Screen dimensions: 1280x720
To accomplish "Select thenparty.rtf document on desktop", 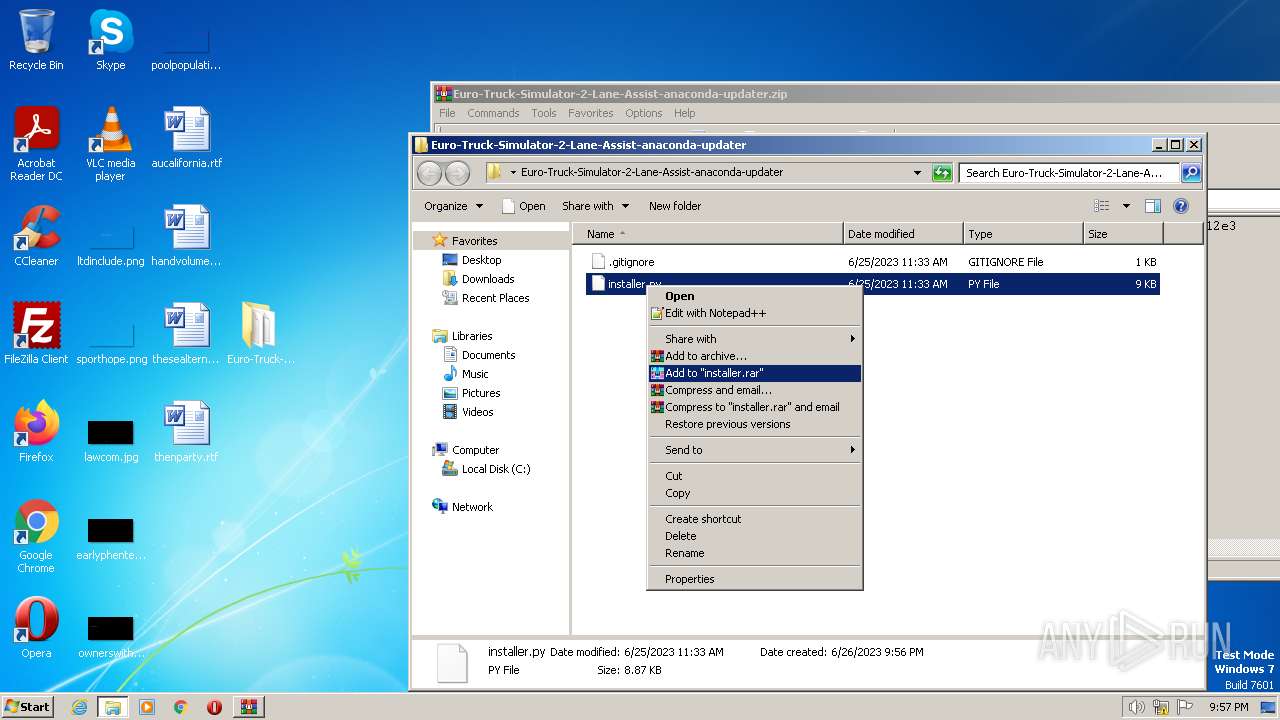I will click(x=187, y=432).
